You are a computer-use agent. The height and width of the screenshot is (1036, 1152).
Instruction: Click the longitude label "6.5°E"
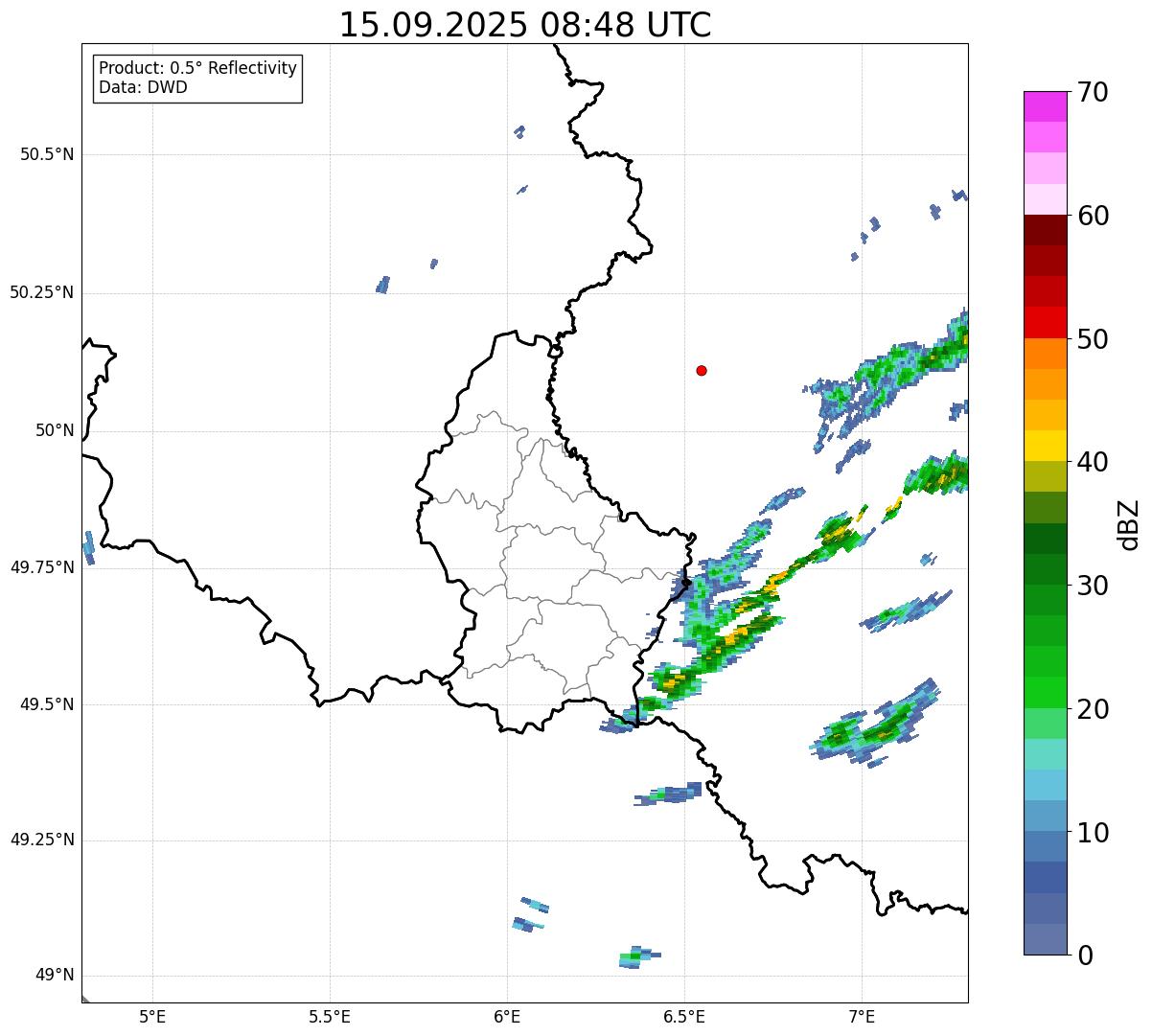(684, 1017)
